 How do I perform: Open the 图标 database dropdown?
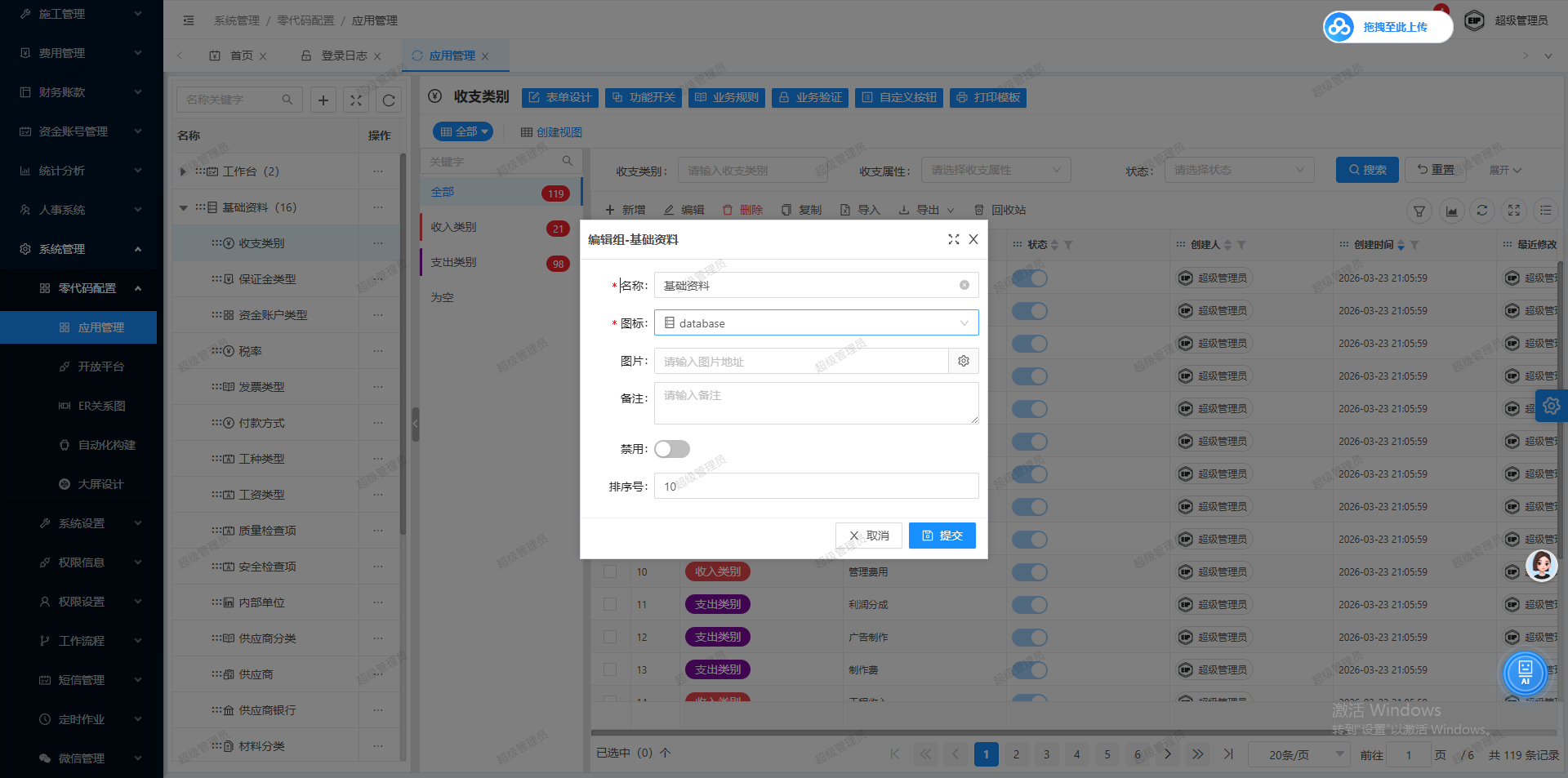click(x=817, y=322)
